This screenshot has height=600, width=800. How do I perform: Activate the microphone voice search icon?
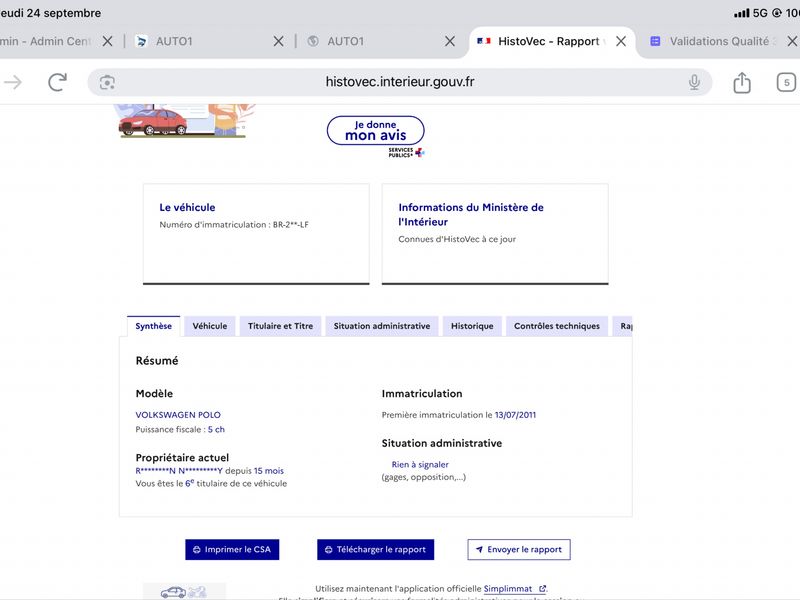pos(694,82)
